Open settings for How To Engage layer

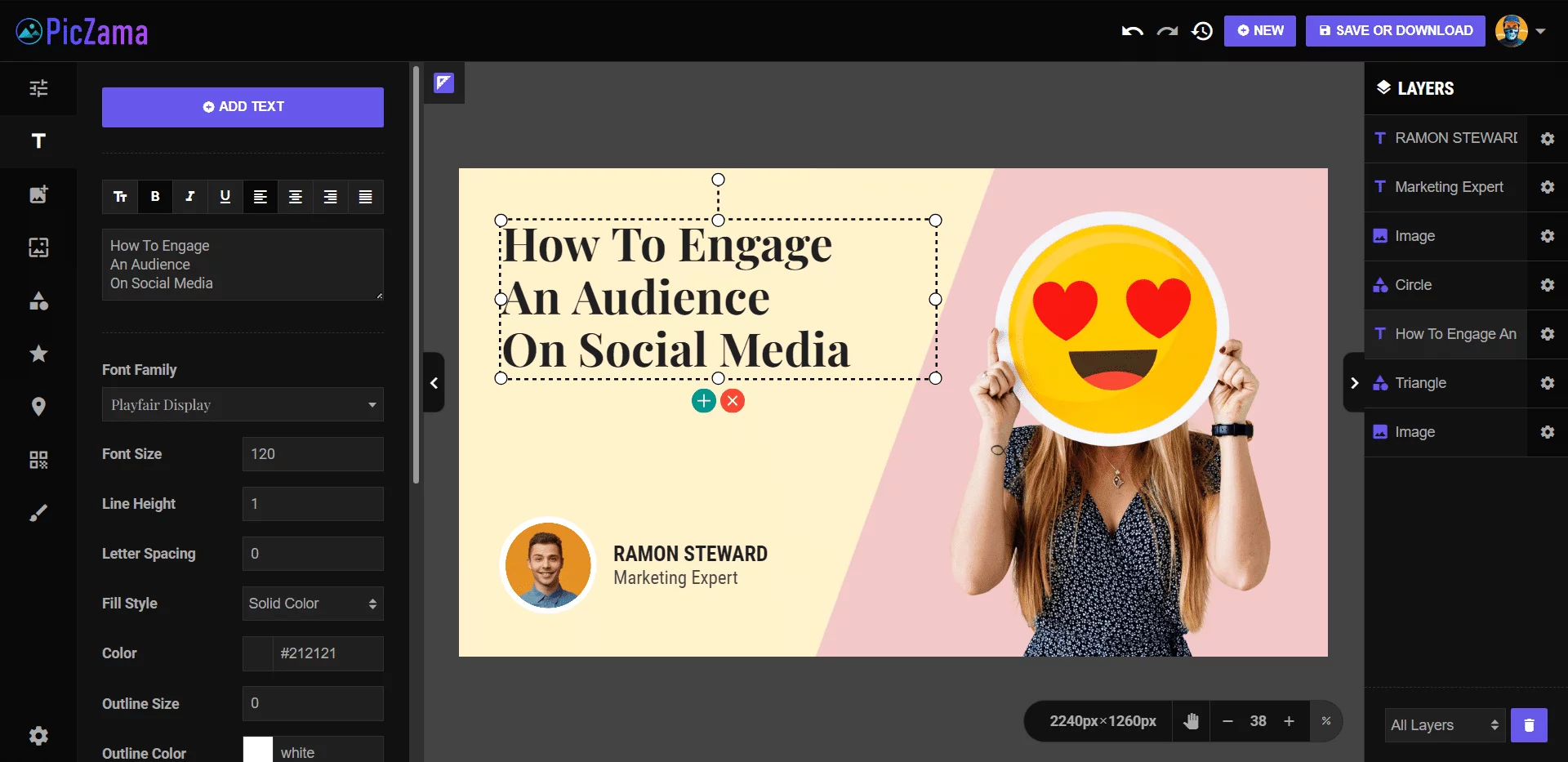coord(1548,334)
